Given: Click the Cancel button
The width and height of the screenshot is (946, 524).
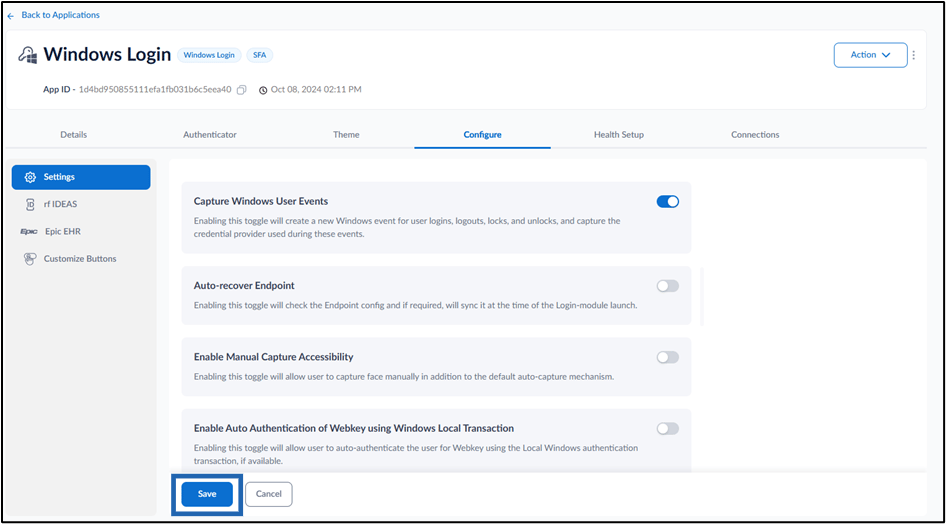Looking at the screenshot, I should 268,494.
